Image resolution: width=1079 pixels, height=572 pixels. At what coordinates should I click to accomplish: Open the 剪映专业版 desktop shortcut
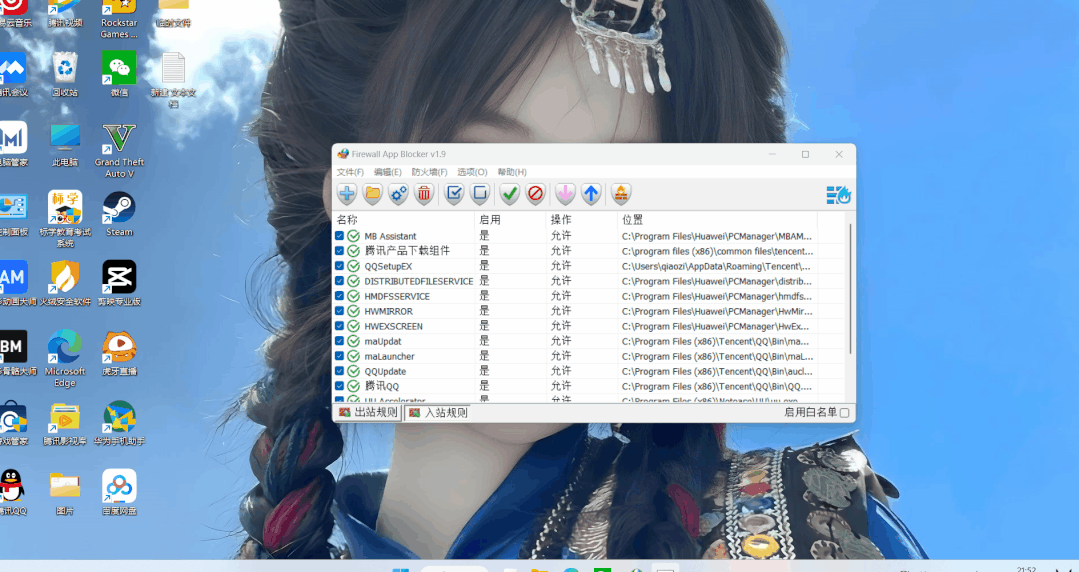[119, 283]
